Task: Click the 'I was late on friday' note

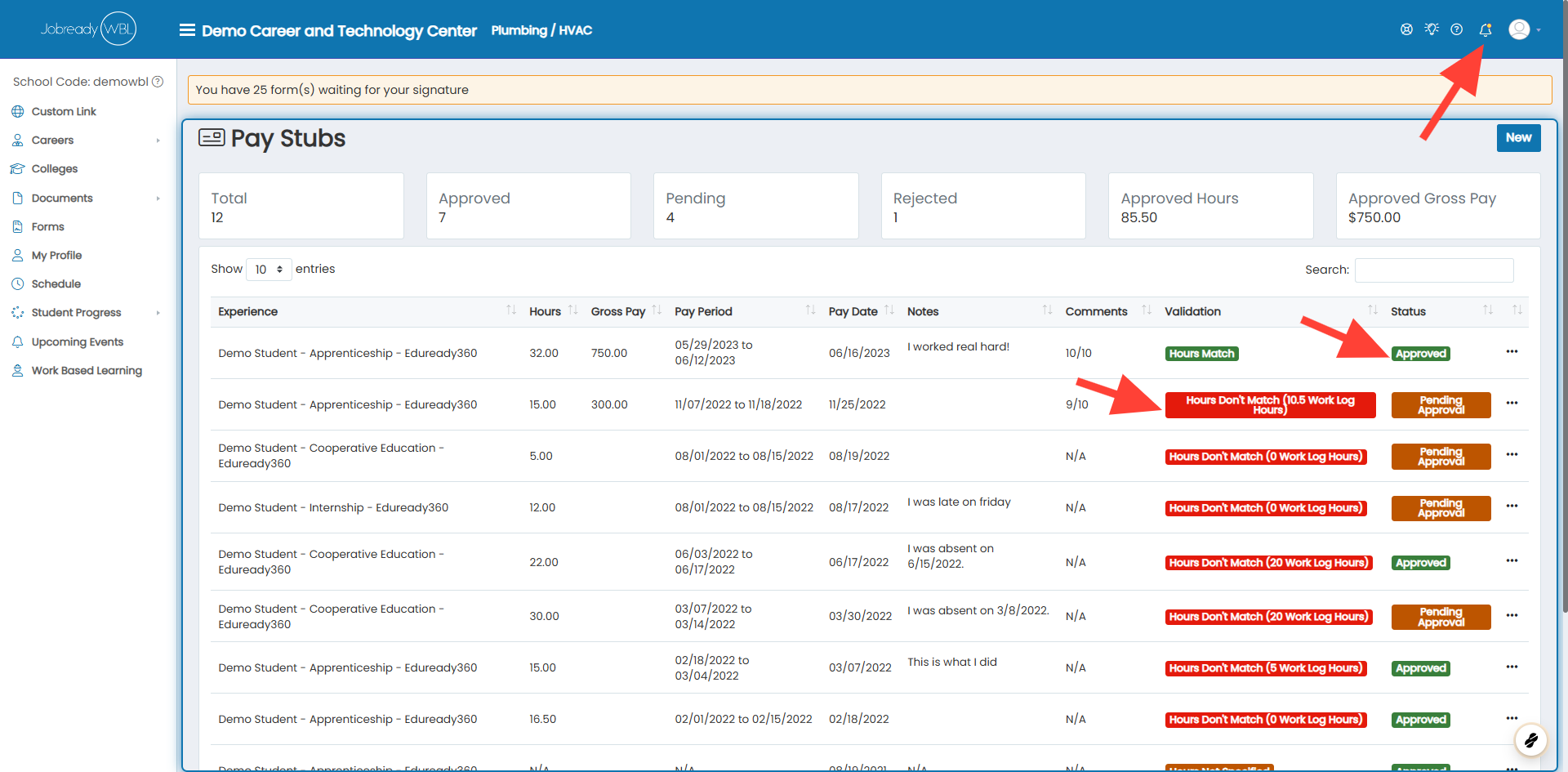Action: tap(959, 502)
